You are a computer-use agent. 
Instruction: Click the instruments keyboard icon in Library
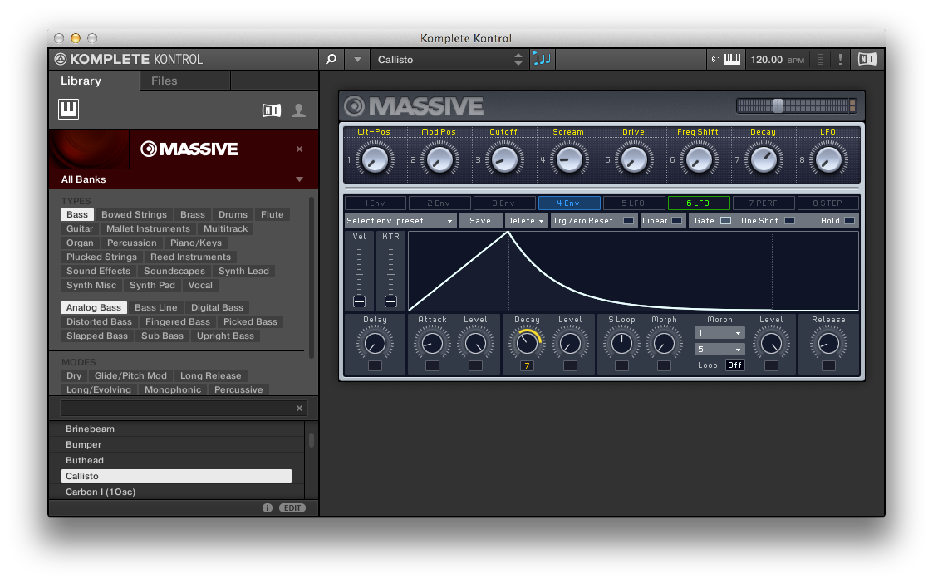(68, 109)
